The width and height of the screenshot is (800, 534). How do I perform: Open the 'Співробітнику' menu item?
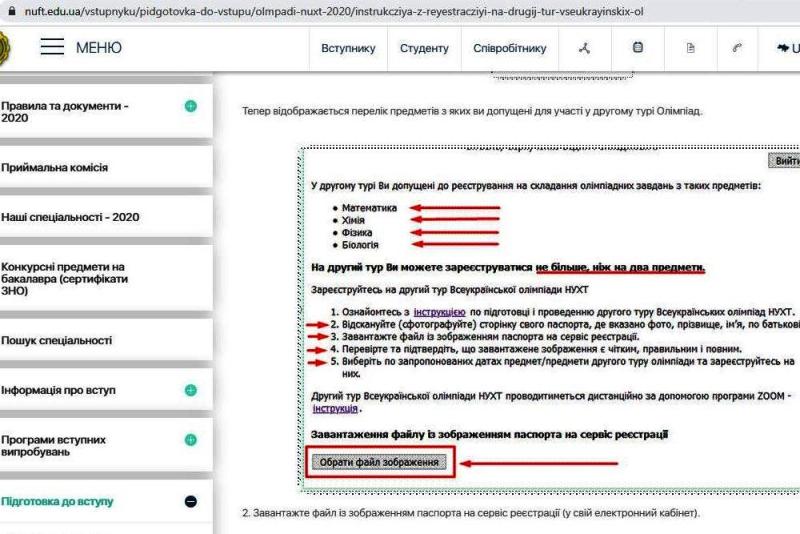509,48
